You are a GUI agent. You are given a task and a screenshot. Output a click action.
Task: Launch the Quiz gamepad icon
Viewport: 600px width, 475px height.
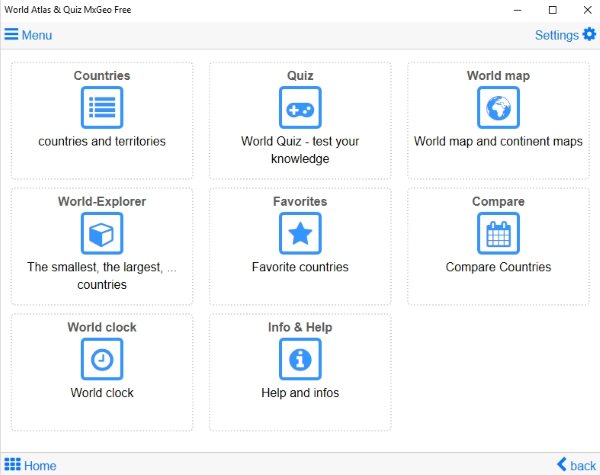300,107
